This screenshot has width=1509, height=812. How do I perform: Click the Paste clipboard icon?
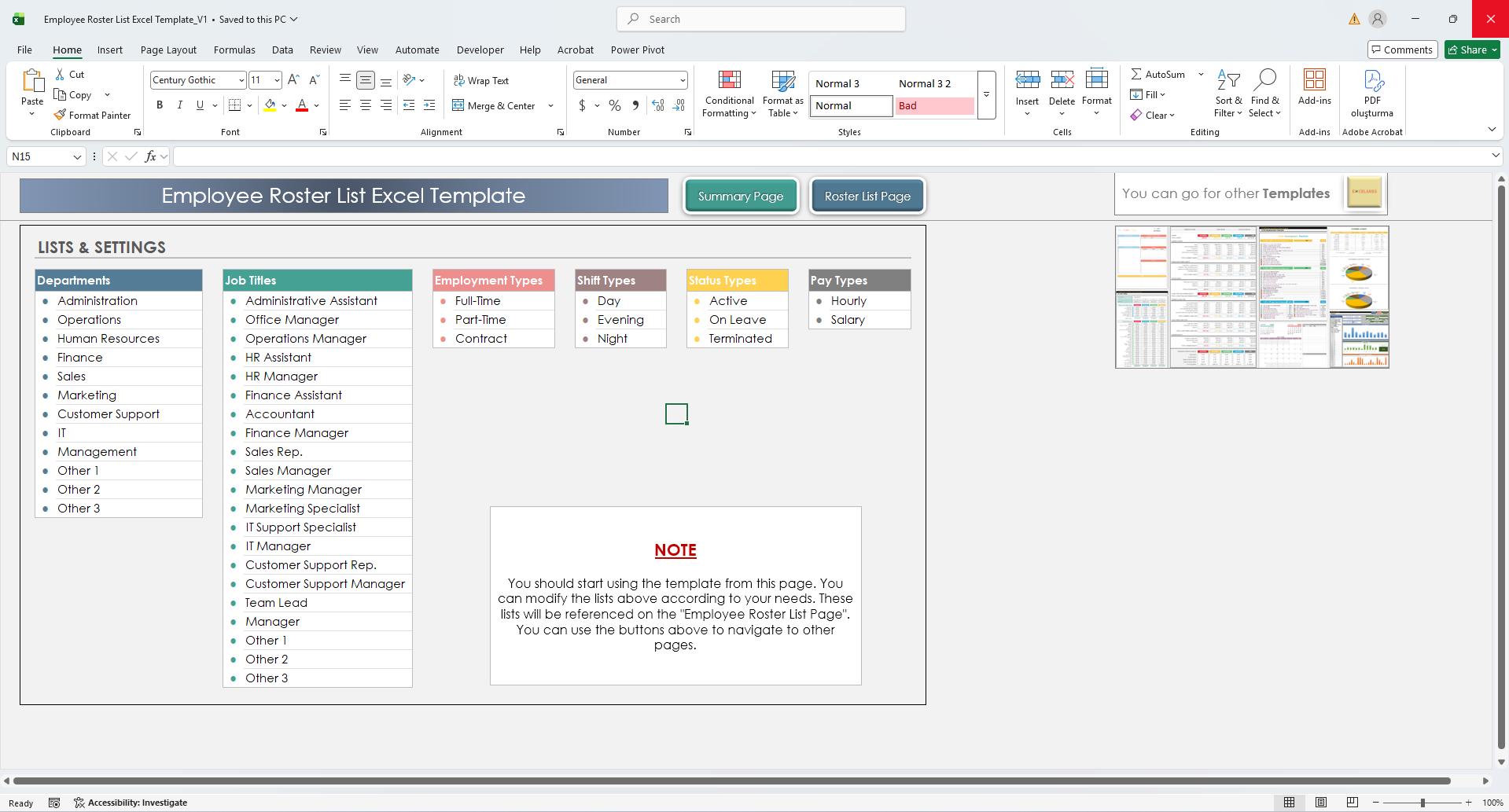32,79
